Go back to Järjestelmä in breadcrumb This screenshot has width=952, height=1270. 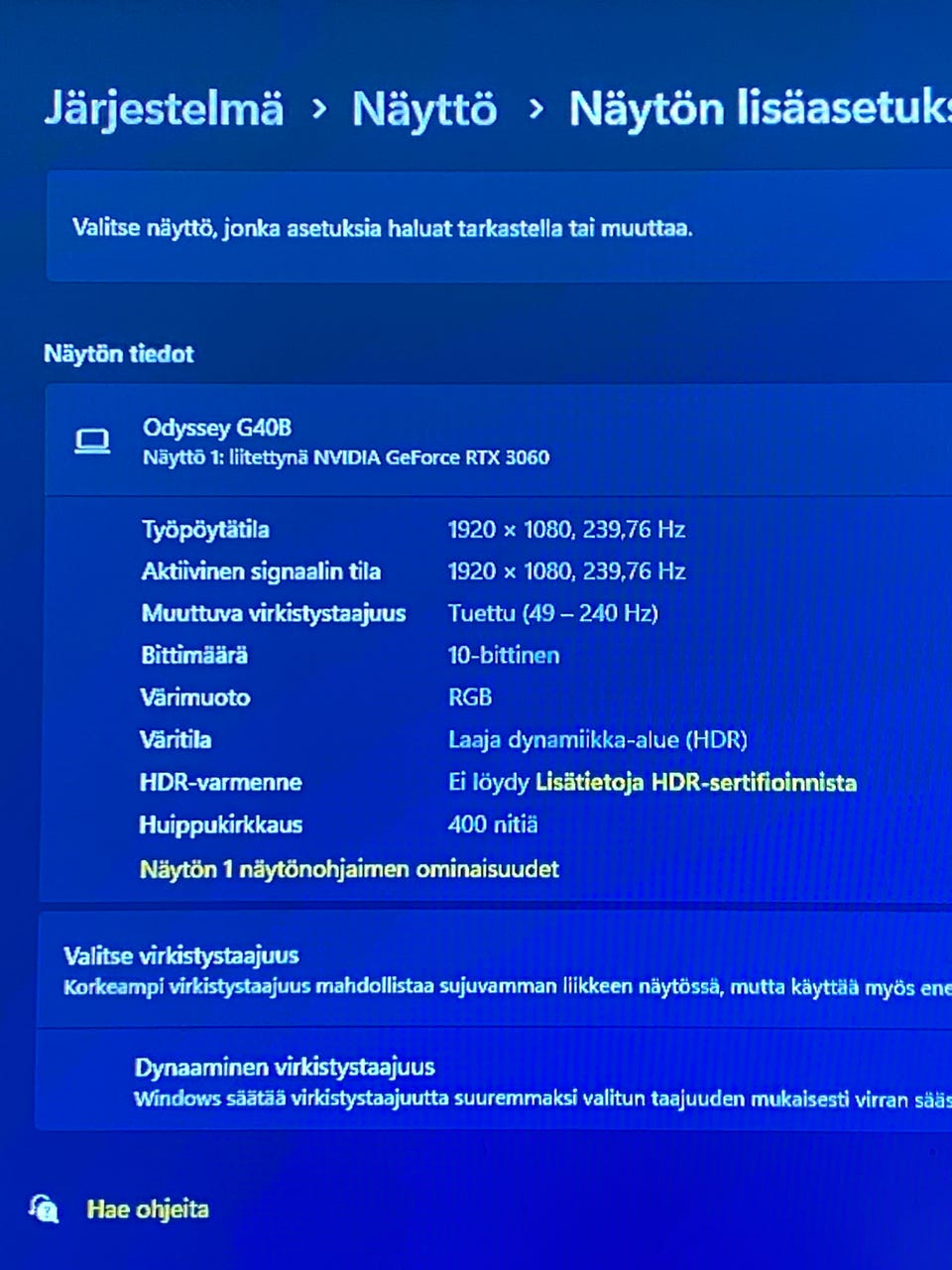tap(164, 109)
